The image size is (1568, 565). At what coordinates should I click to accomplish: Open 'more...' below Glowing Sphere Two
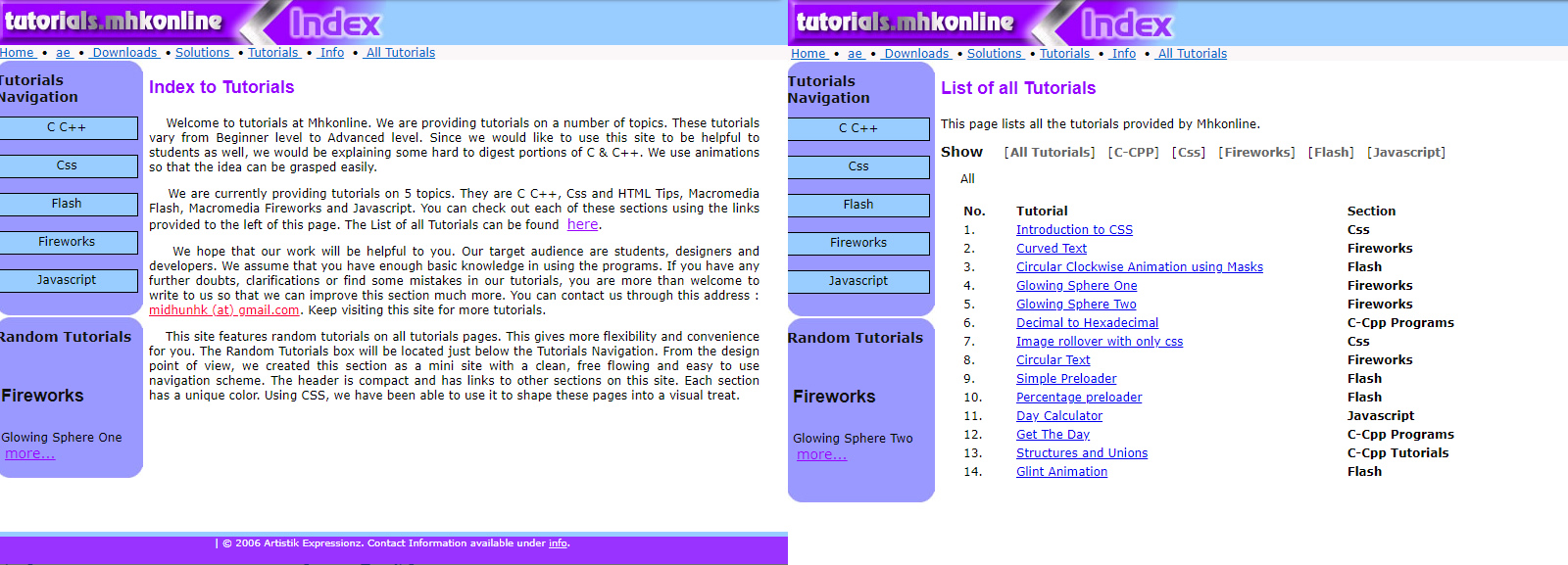tap(821, 455)
